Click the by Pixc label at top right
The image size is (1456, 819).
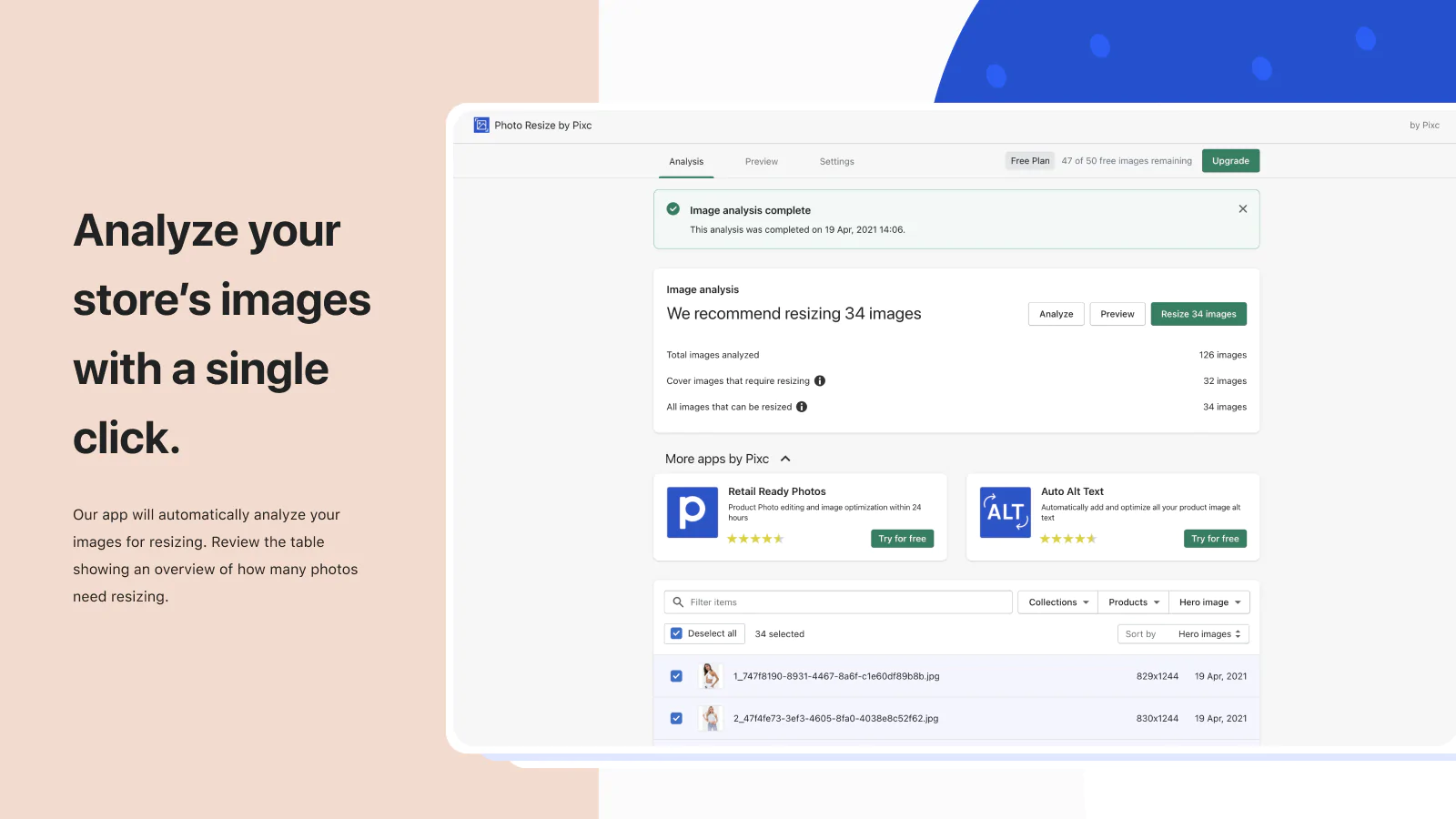click(1425, 126)
